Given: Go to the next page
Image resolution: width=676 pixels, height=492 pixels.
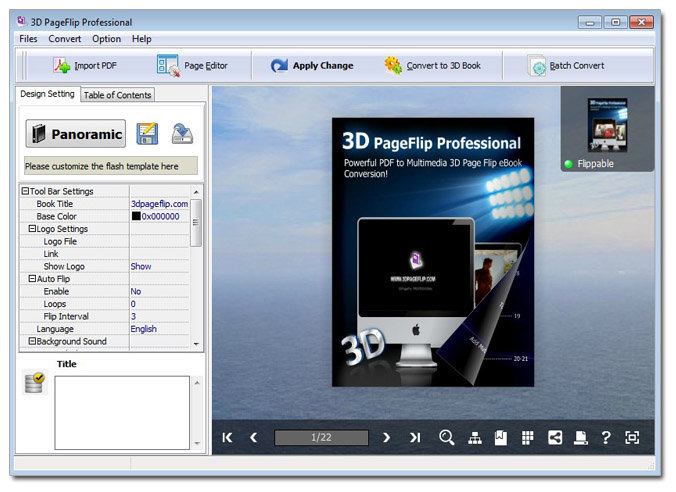Looking at the screenshot, I should pos(386,438).
